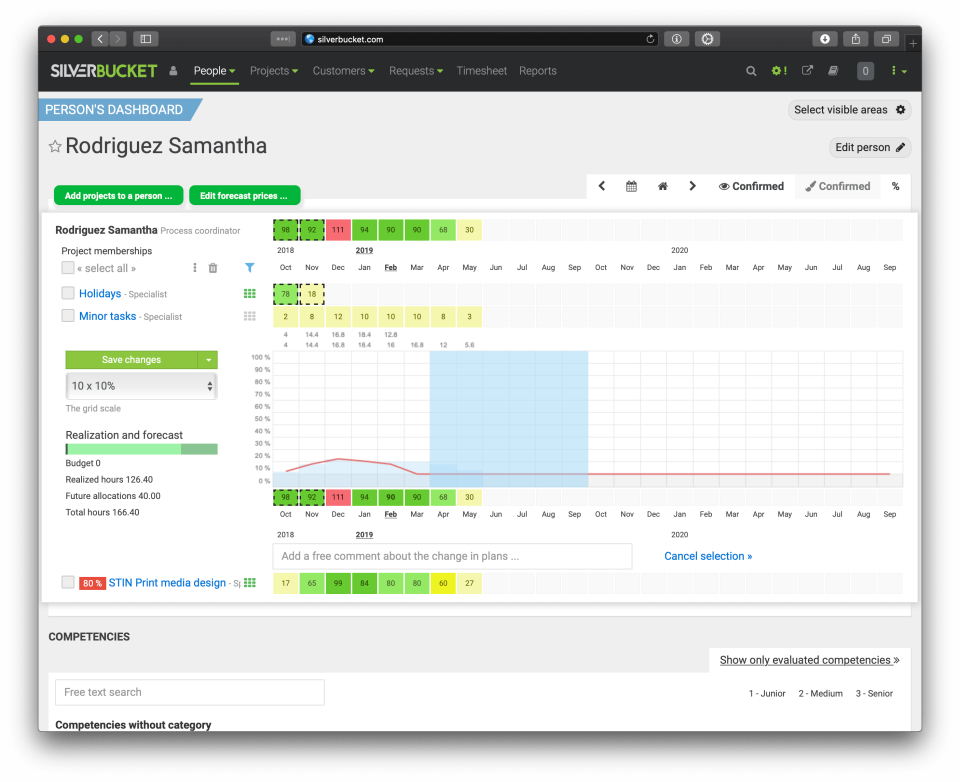The width and height of the screenshot is (960, 782).
Task: Click the Safari back button
Action: click(100, 39)
